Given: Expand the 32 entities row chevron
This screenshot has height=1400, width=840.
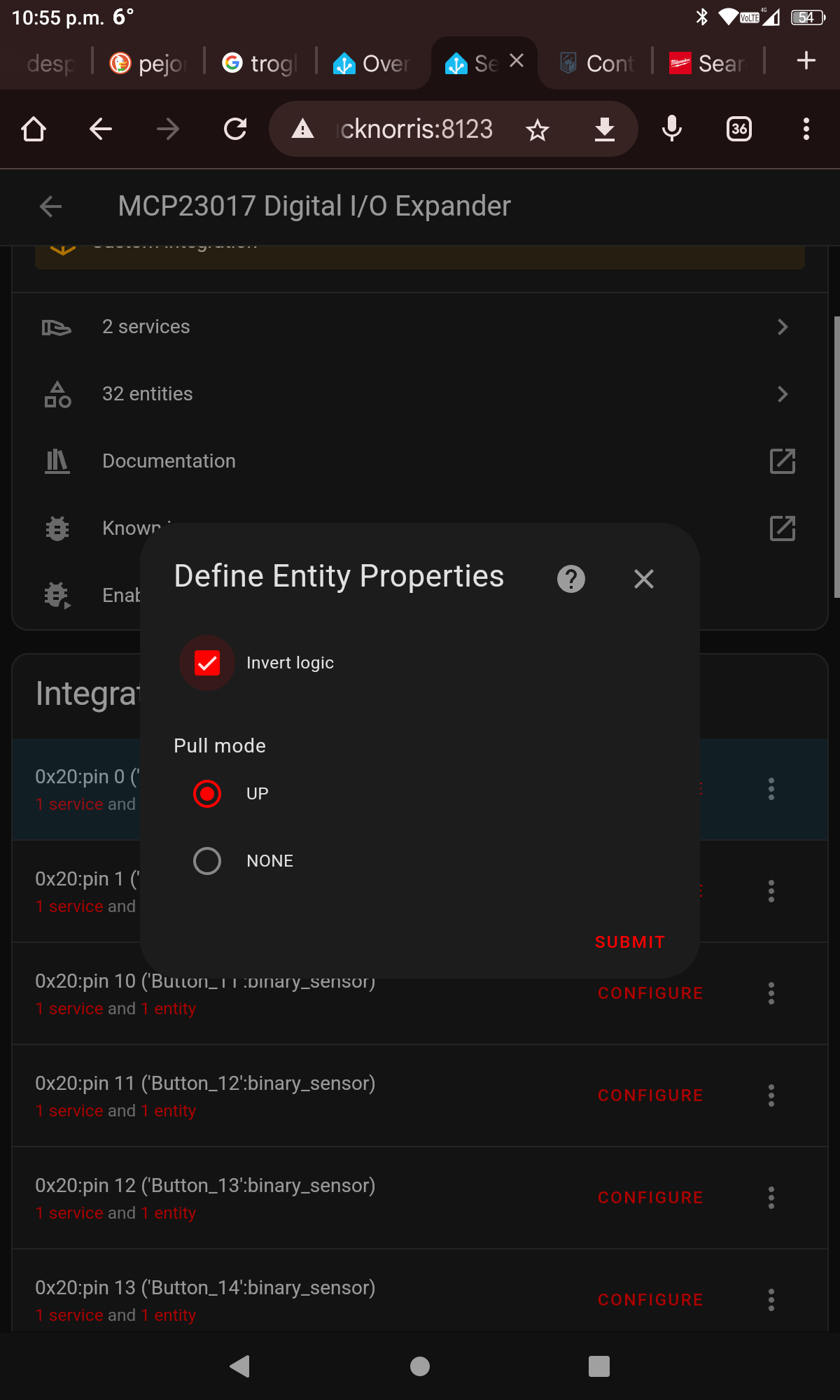Looking at the screenshot, I should pos(782,394).
